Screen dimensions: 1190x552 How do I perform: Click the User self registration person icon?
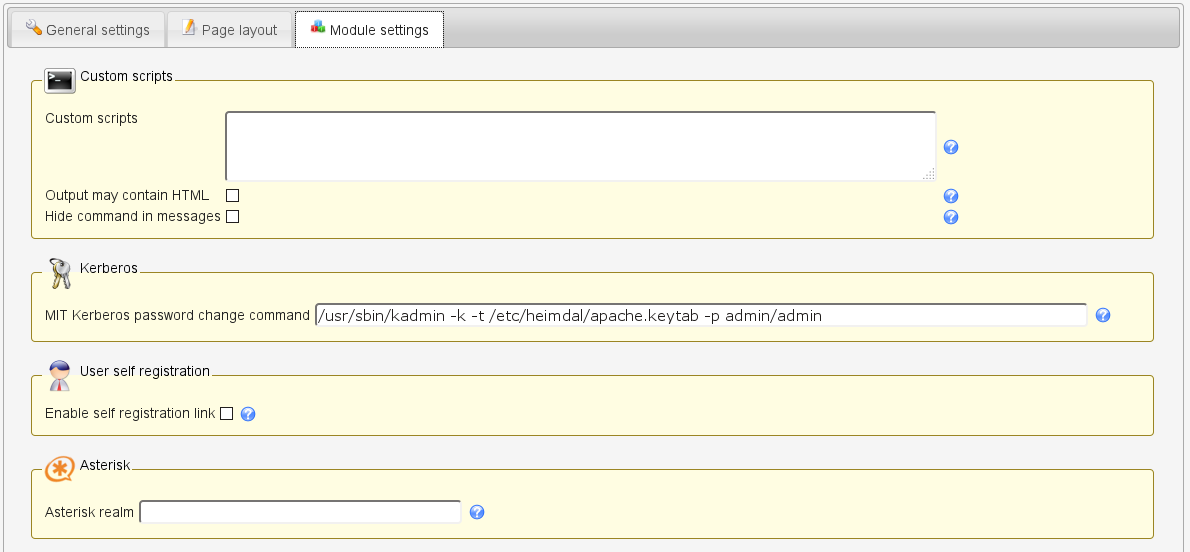coord(60,374)
